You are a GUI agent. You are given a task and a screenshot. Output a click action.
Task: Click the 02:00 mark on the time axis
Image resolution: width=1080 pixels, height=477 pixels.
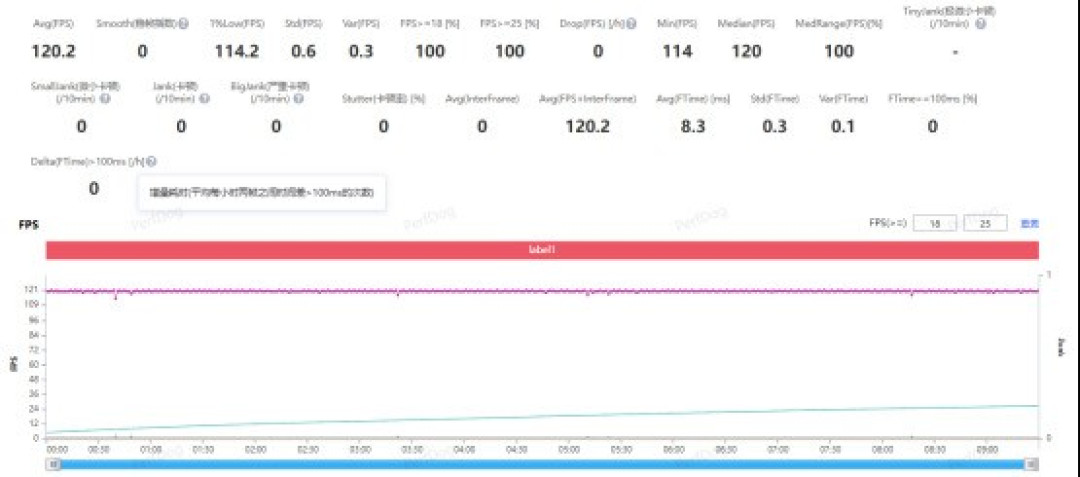click(x=255, y=449)
